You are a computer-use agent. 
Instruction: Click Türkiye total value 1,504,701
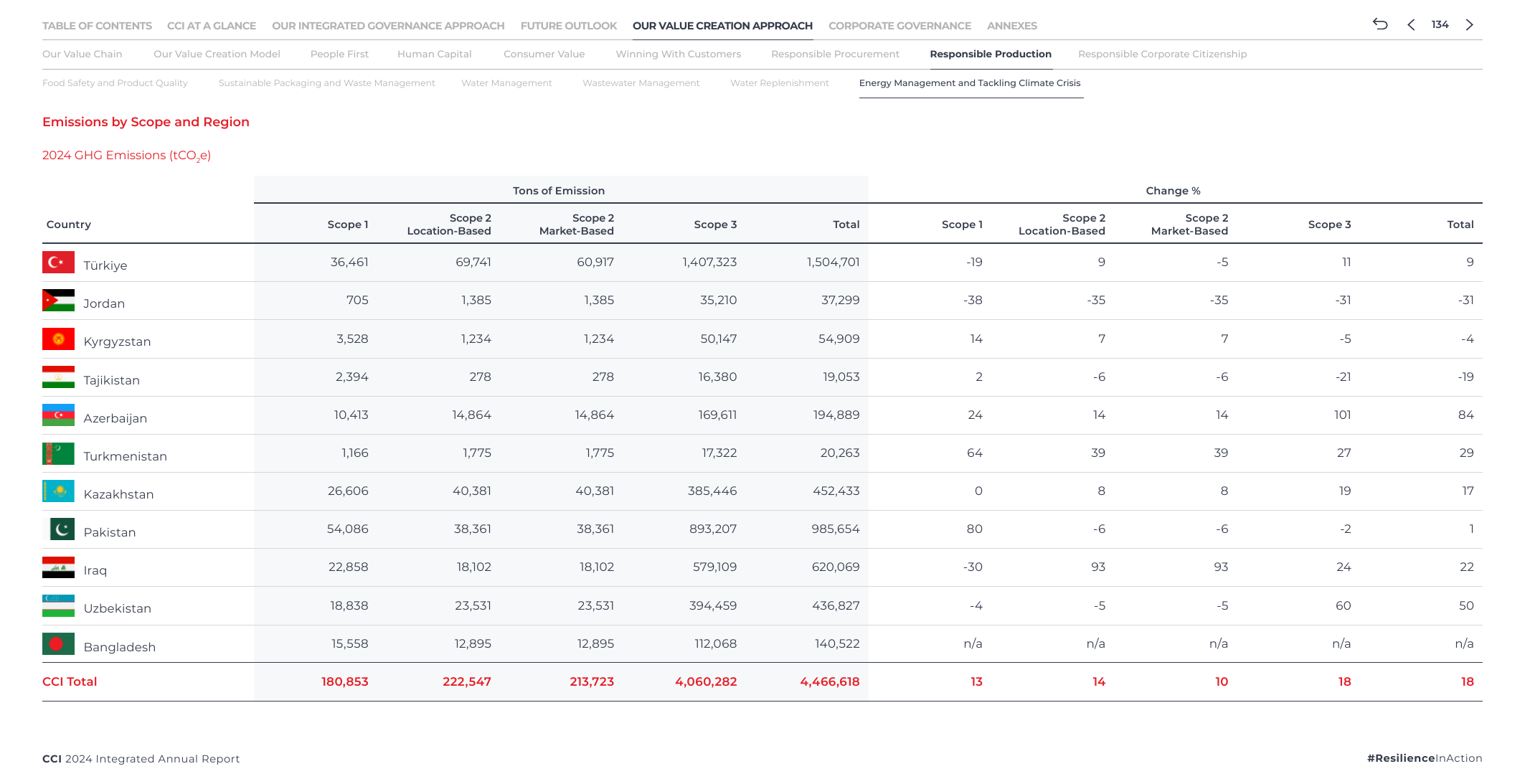[833, 262]
